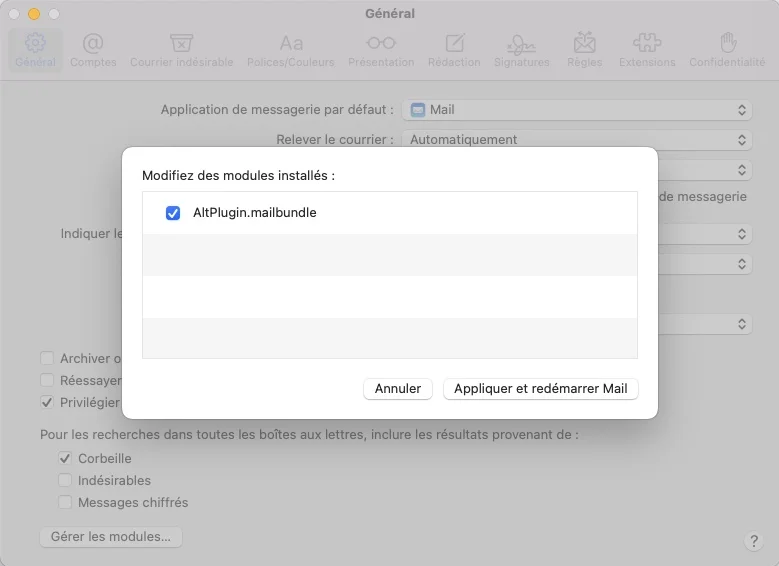Select AltPlugin.mailbundle row text
The height and width of the screenshot is (566, 779).
255,213
